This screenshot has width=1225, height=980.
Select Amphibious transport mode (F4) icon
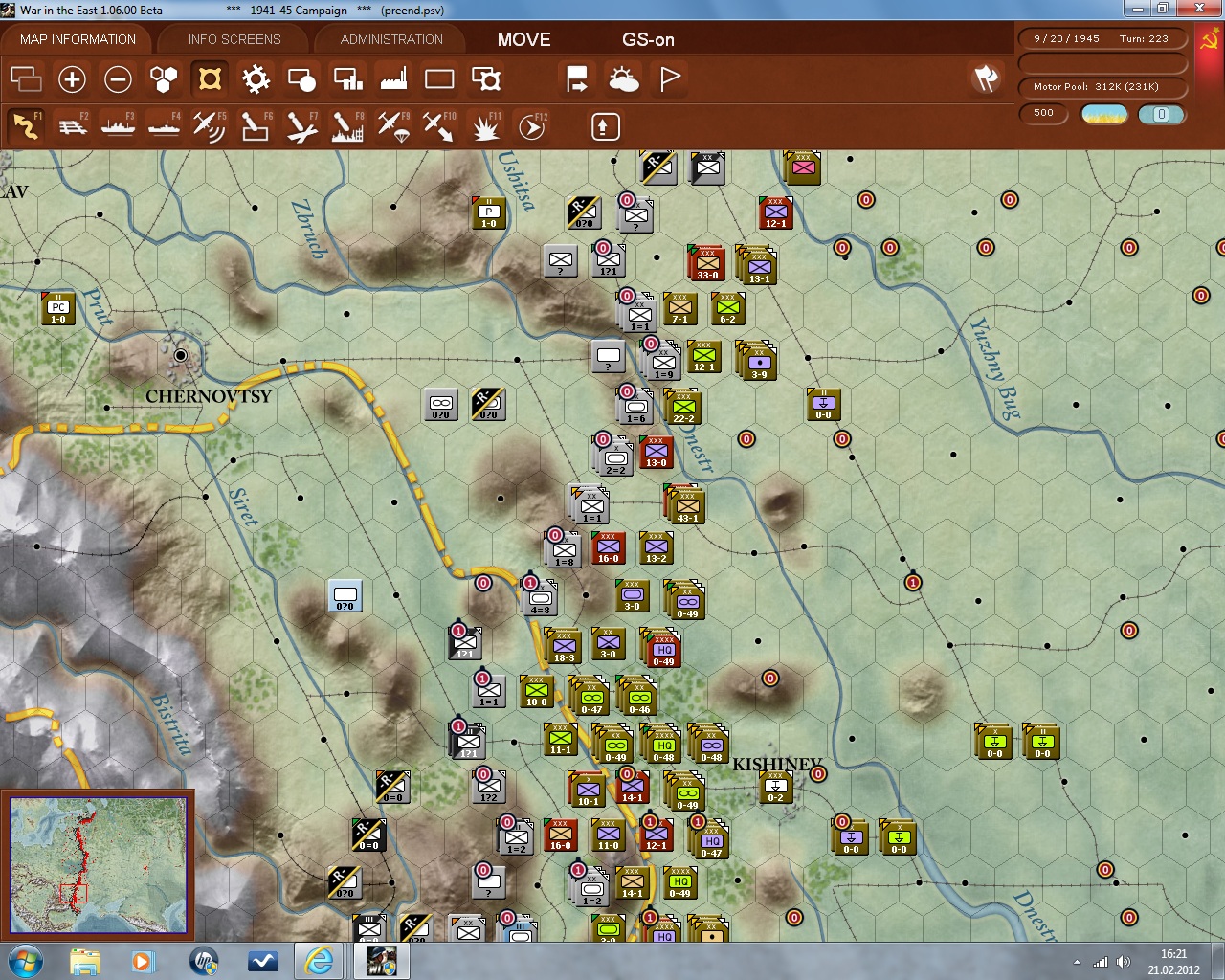(x=165, y=126)
